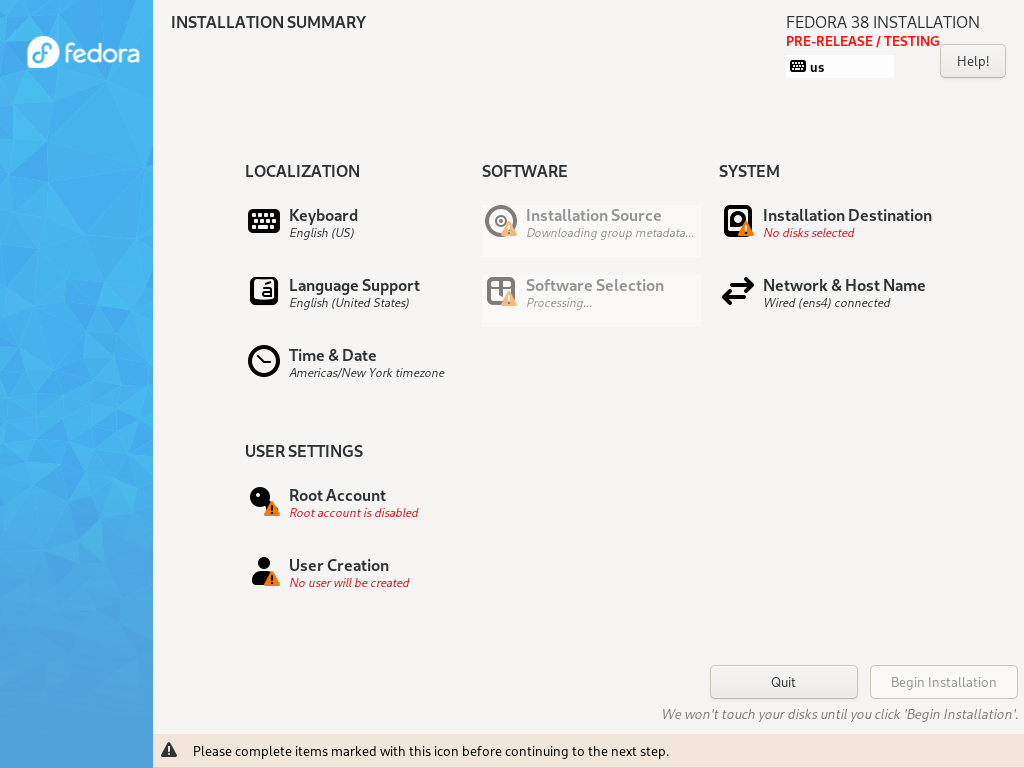Open the Root Account key icon

264,501
